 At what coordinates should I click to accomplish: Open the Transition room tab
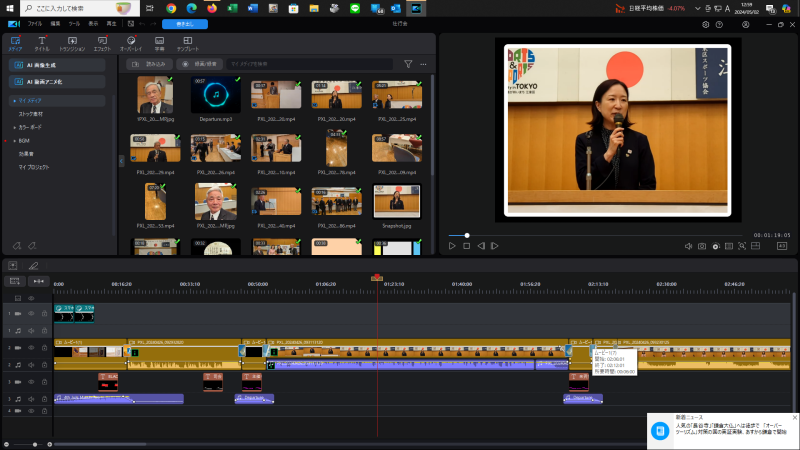[x=72, y=43]
